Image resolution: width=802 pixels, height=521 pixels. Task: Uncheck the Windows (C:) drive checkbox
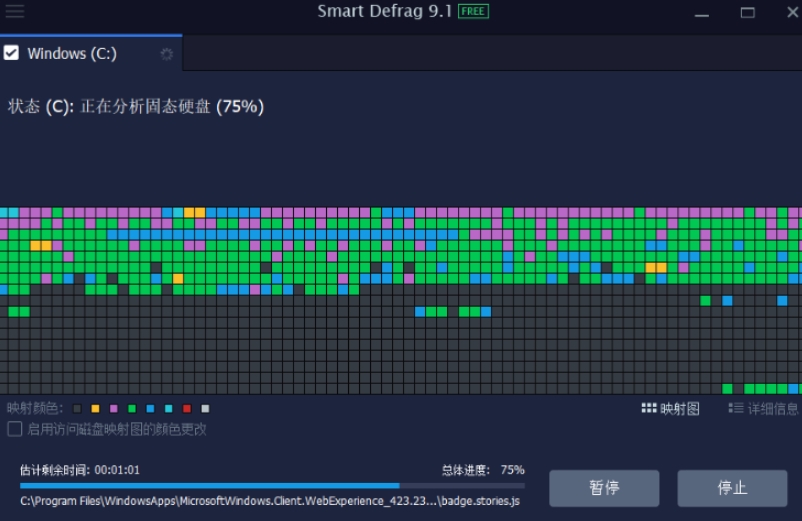[12, 54]
